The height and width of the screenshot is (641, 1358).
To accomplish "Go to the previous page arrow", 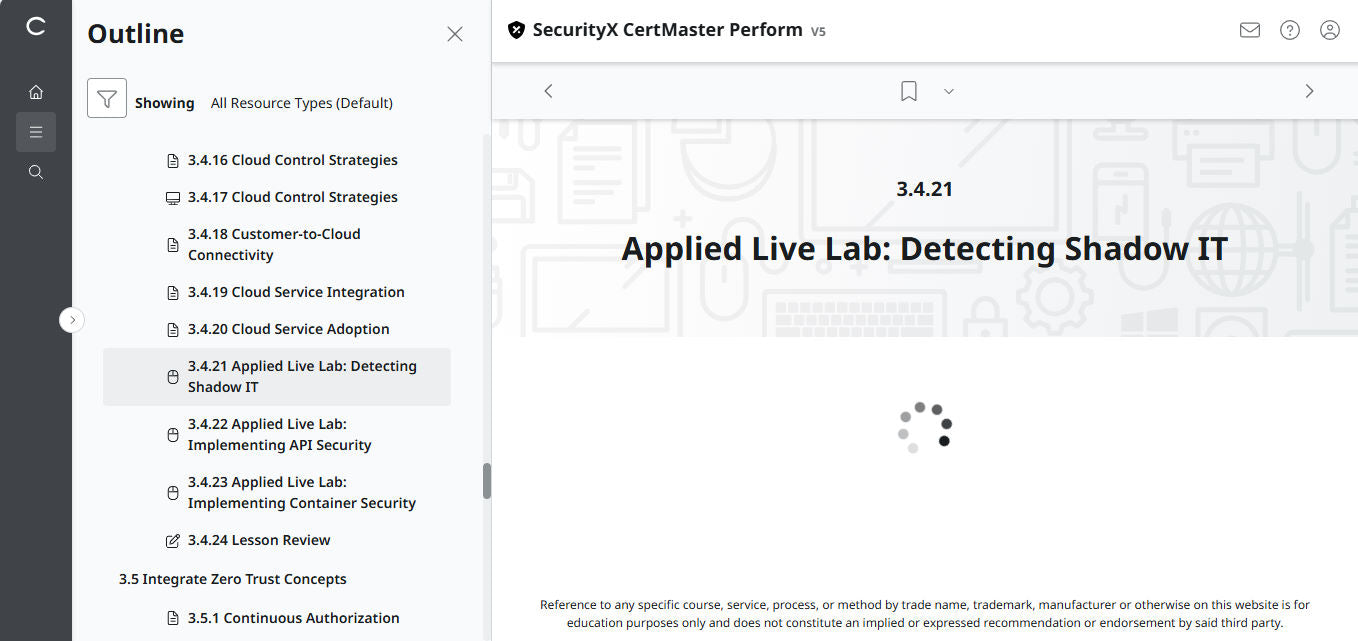I will coord(548,91).
